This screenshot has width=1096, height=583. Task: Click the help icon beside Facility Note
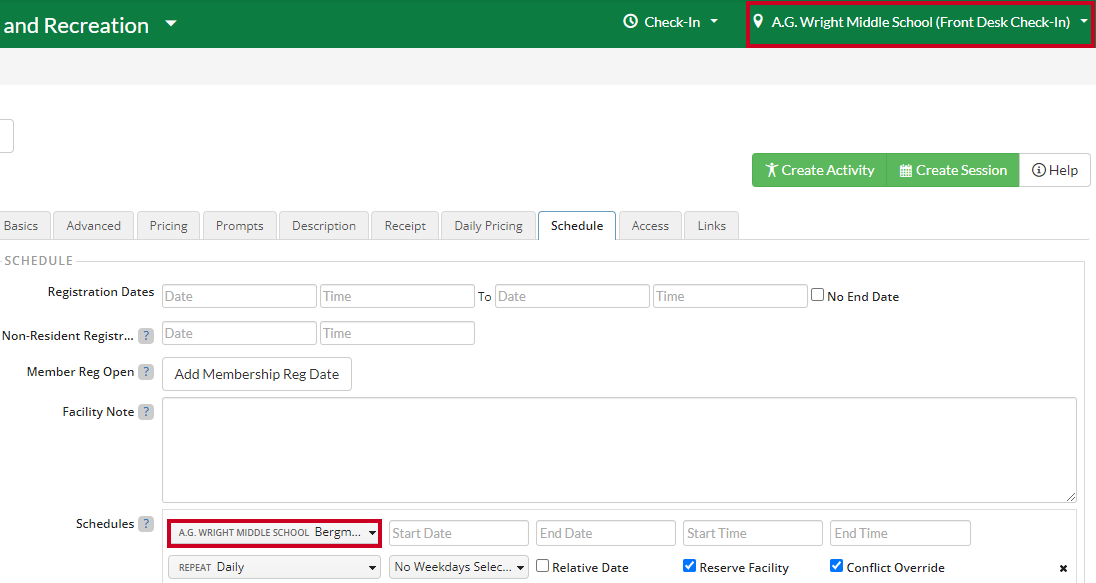coord(145,412)
